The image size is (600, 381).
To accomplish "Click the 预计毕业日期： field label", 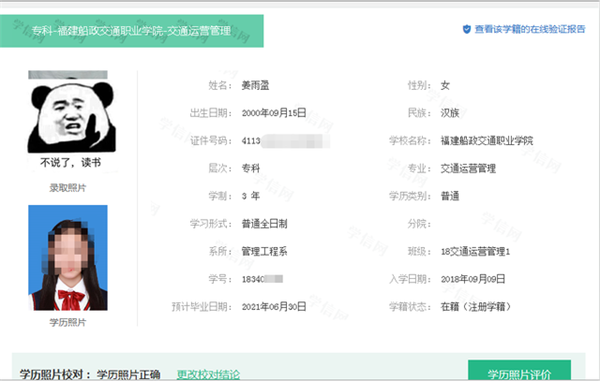I will [x=202, y=307].
